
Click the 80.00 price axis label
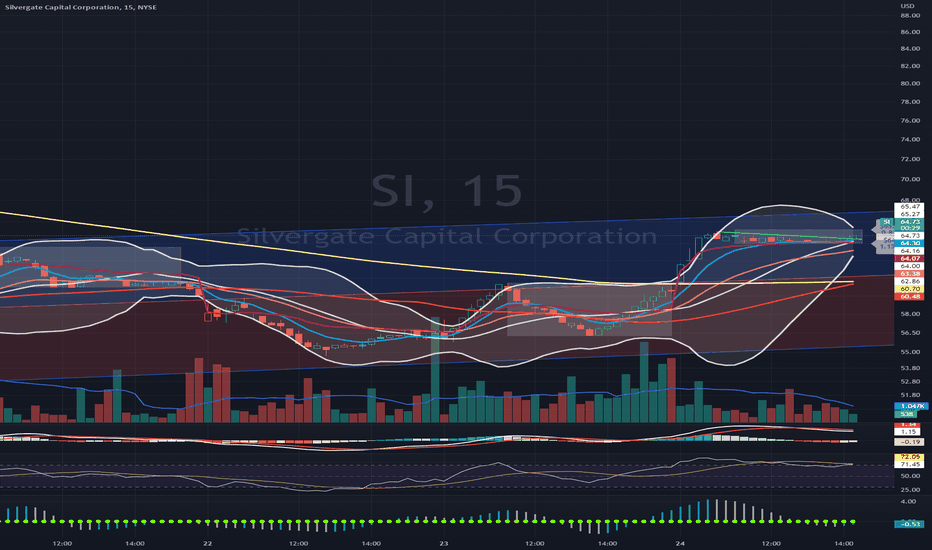point(910,83)
